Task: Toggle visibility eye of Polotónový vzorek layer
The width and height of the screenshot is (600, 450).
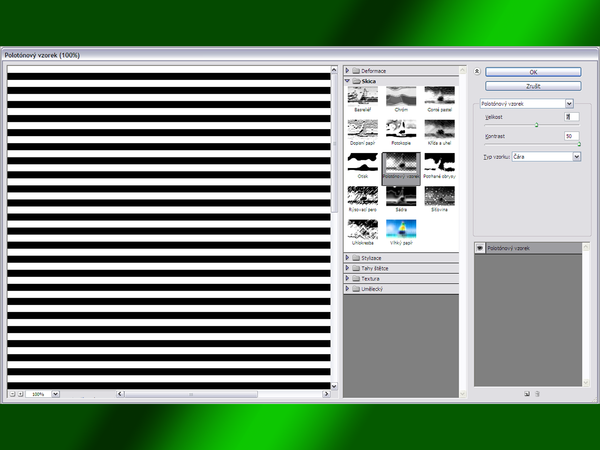Action: 479,246
